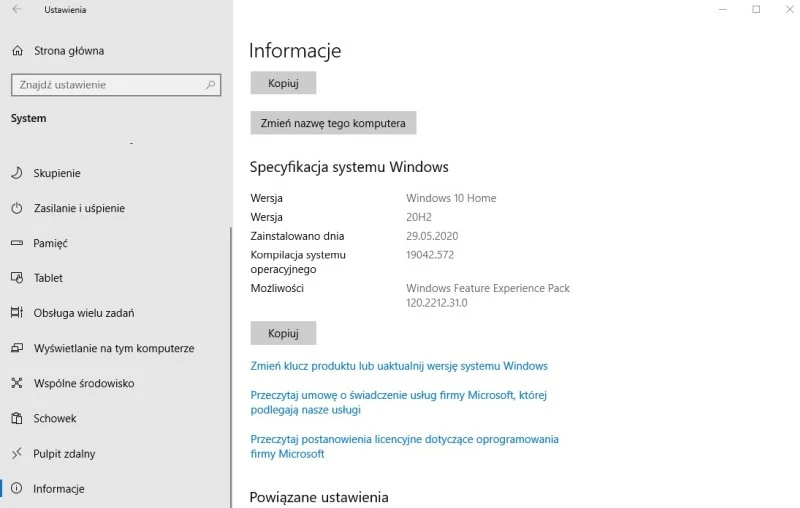Click the Windows 10 Home value

coord(451,198)
